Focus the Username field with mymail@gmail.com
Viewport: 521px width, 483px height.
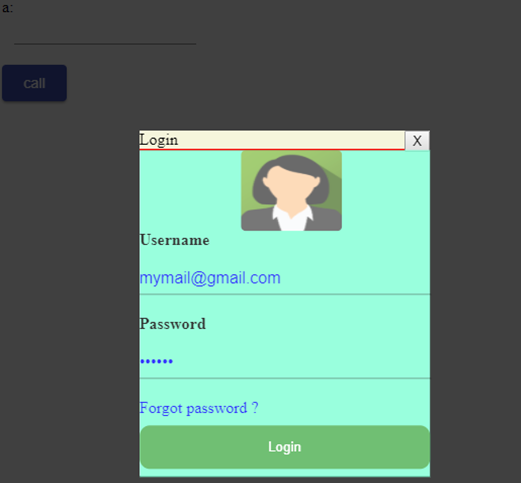(x=285, y=278)
